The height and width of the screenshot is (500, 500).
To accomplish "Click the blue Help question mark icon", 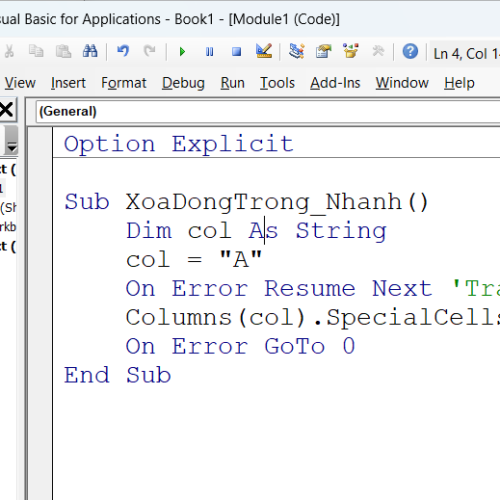I will (x=410, y=51).
